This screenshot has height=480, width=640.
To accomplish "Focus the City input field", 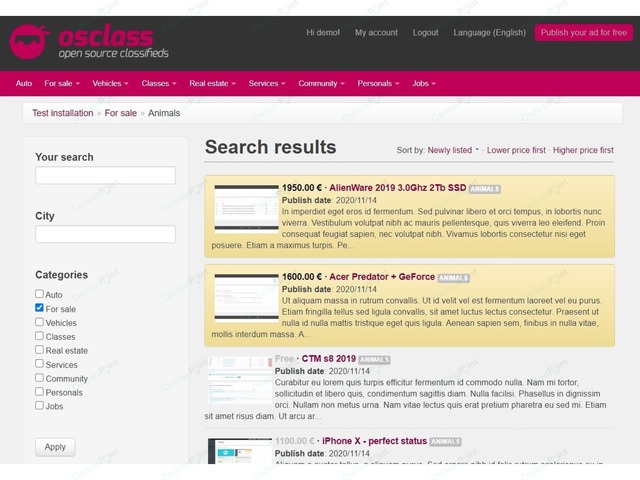I will pos(105,234).
